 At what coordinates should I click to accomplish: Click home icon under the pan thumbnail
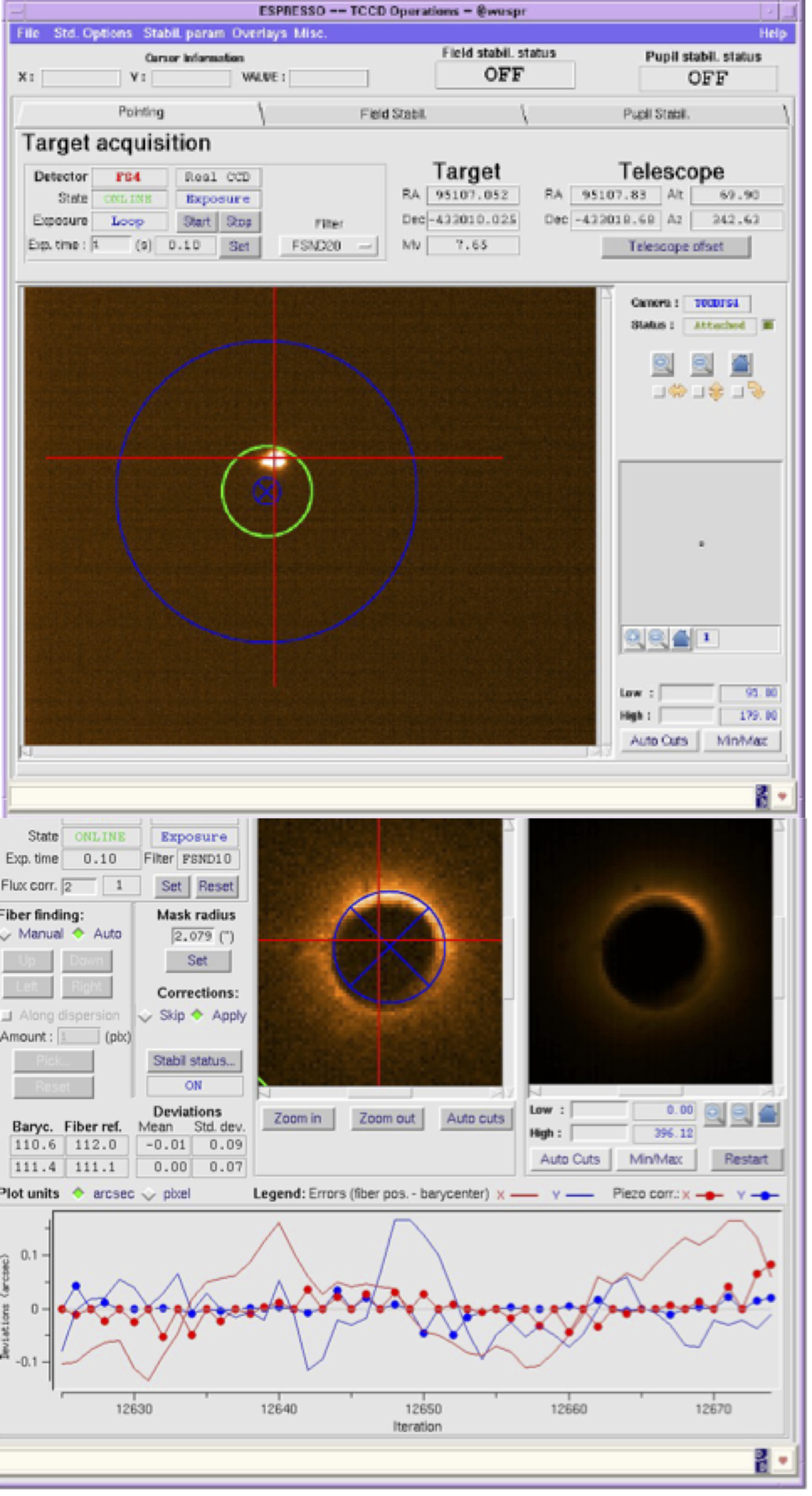point(681,638)
